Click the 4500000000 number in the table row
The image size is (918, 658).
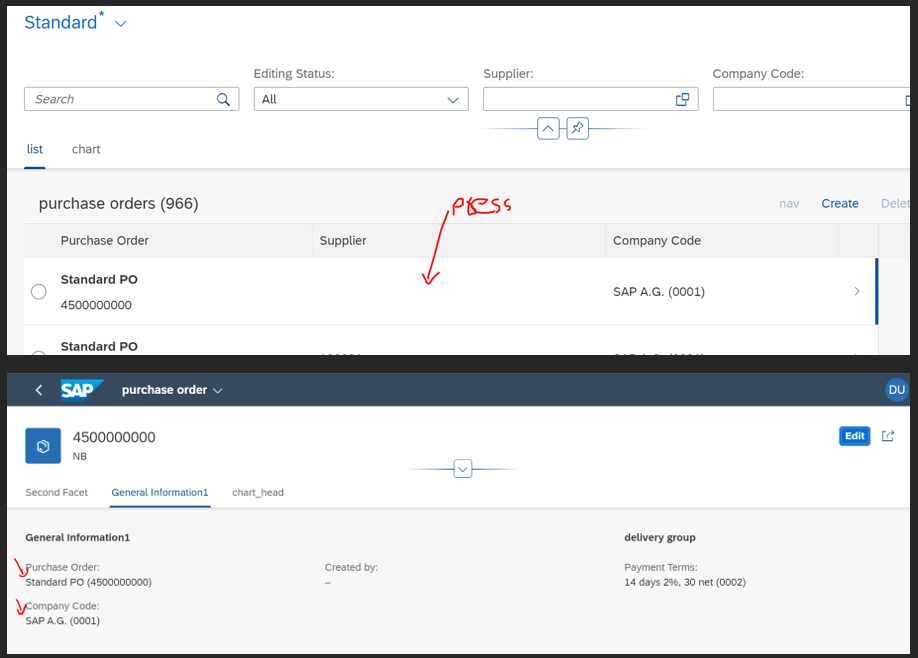point(96,305)
